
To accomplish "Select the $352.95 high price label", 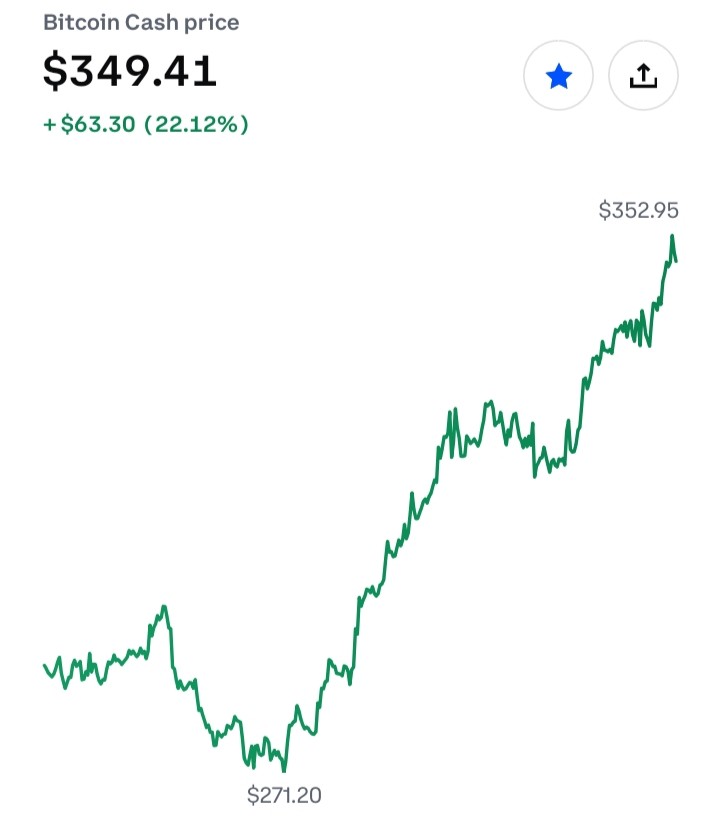I will 639,210.
